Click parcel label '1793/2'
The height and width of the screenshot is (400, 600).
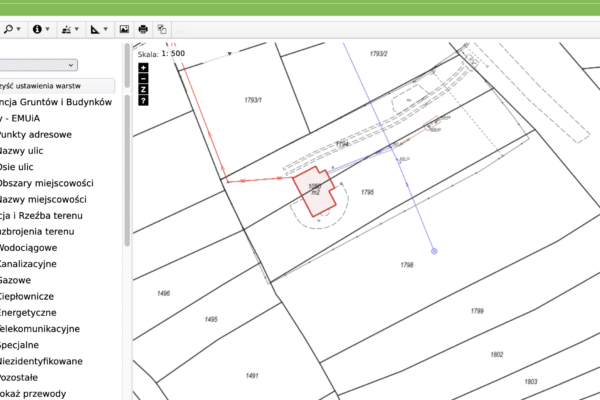[378, 54]
